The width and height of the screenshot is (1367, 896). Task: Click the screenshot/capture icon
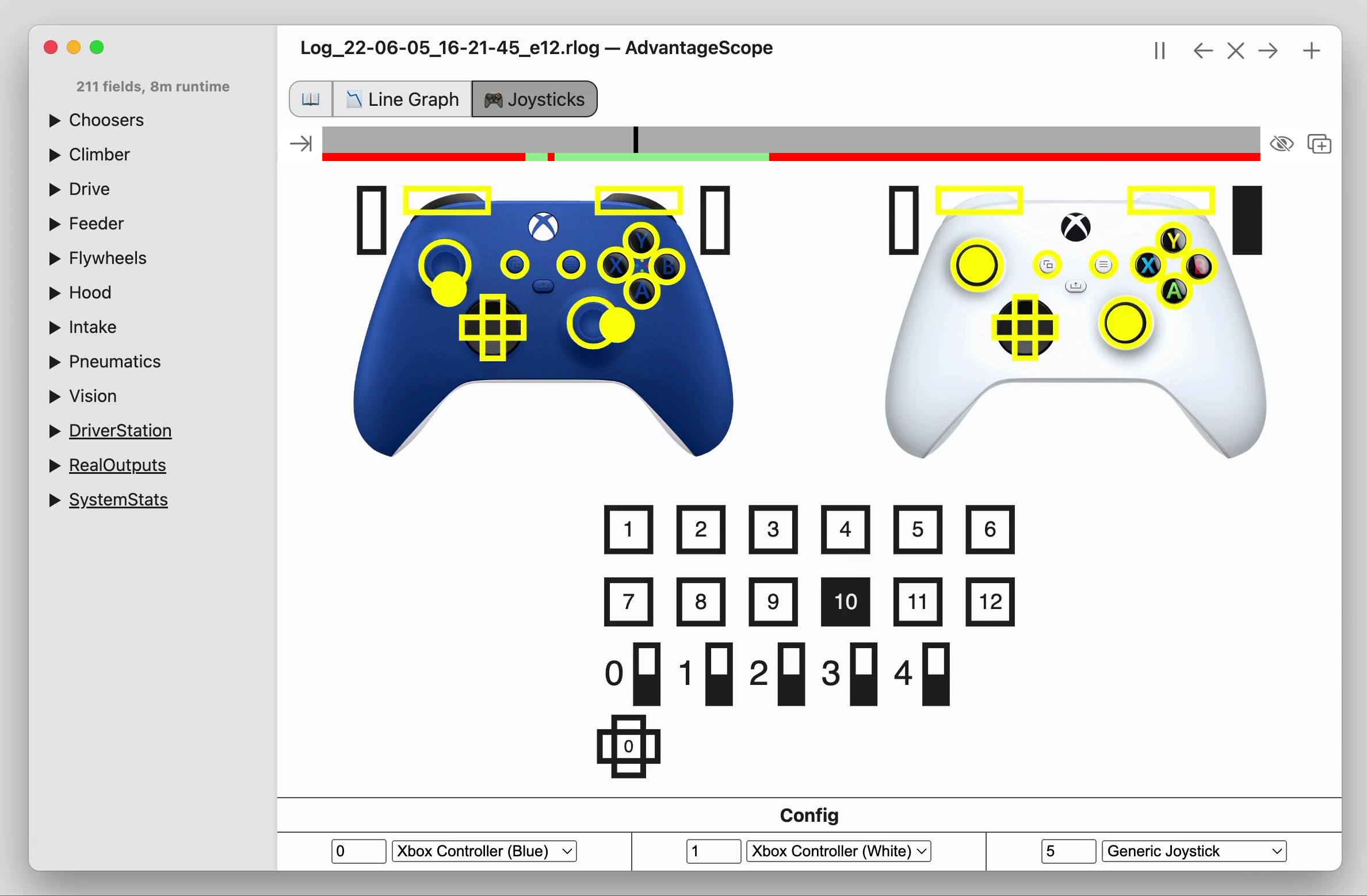pyautogui.click(x=1320, y=143)
